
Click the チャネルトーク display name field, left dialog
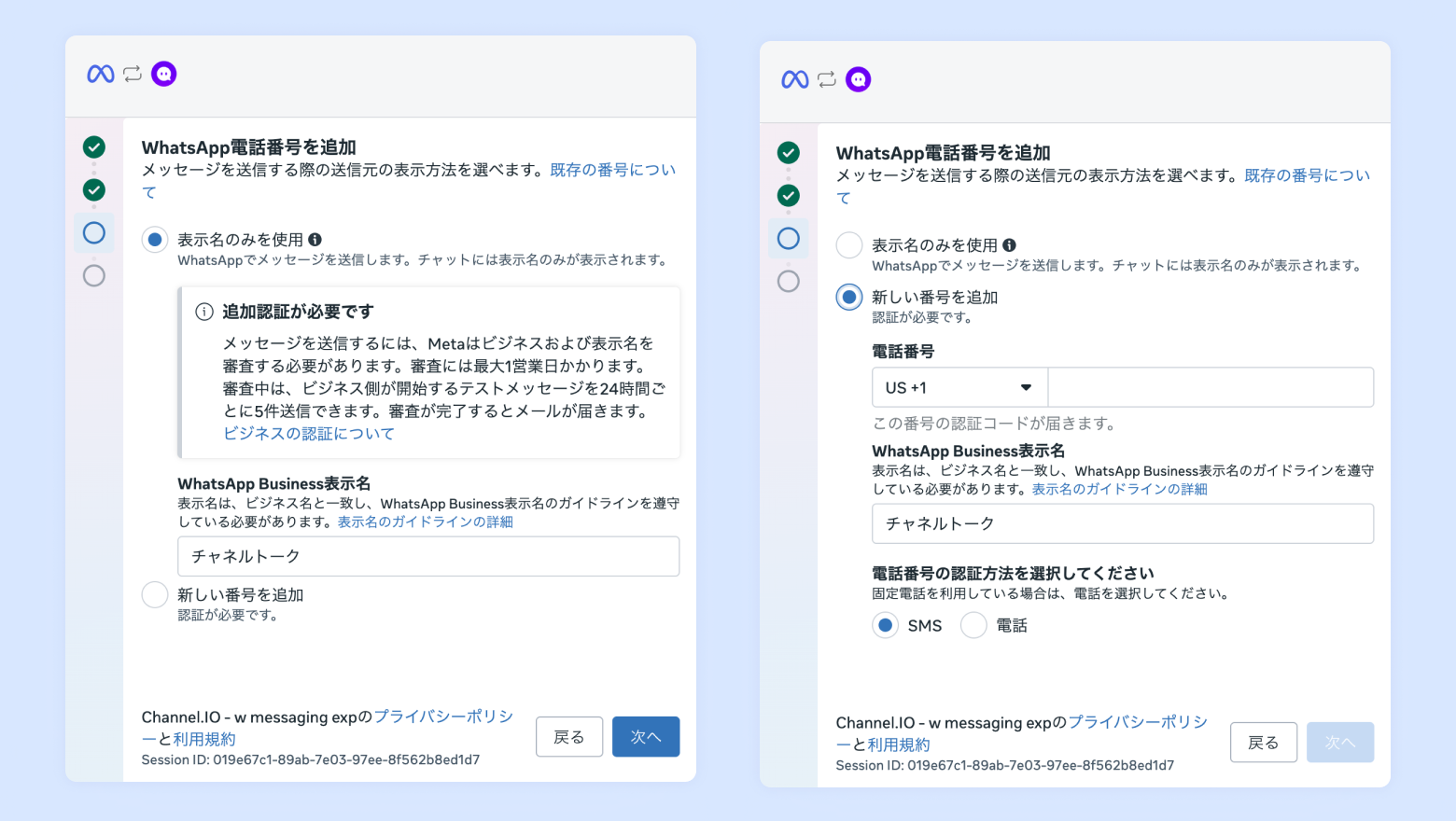coord(428,556)
